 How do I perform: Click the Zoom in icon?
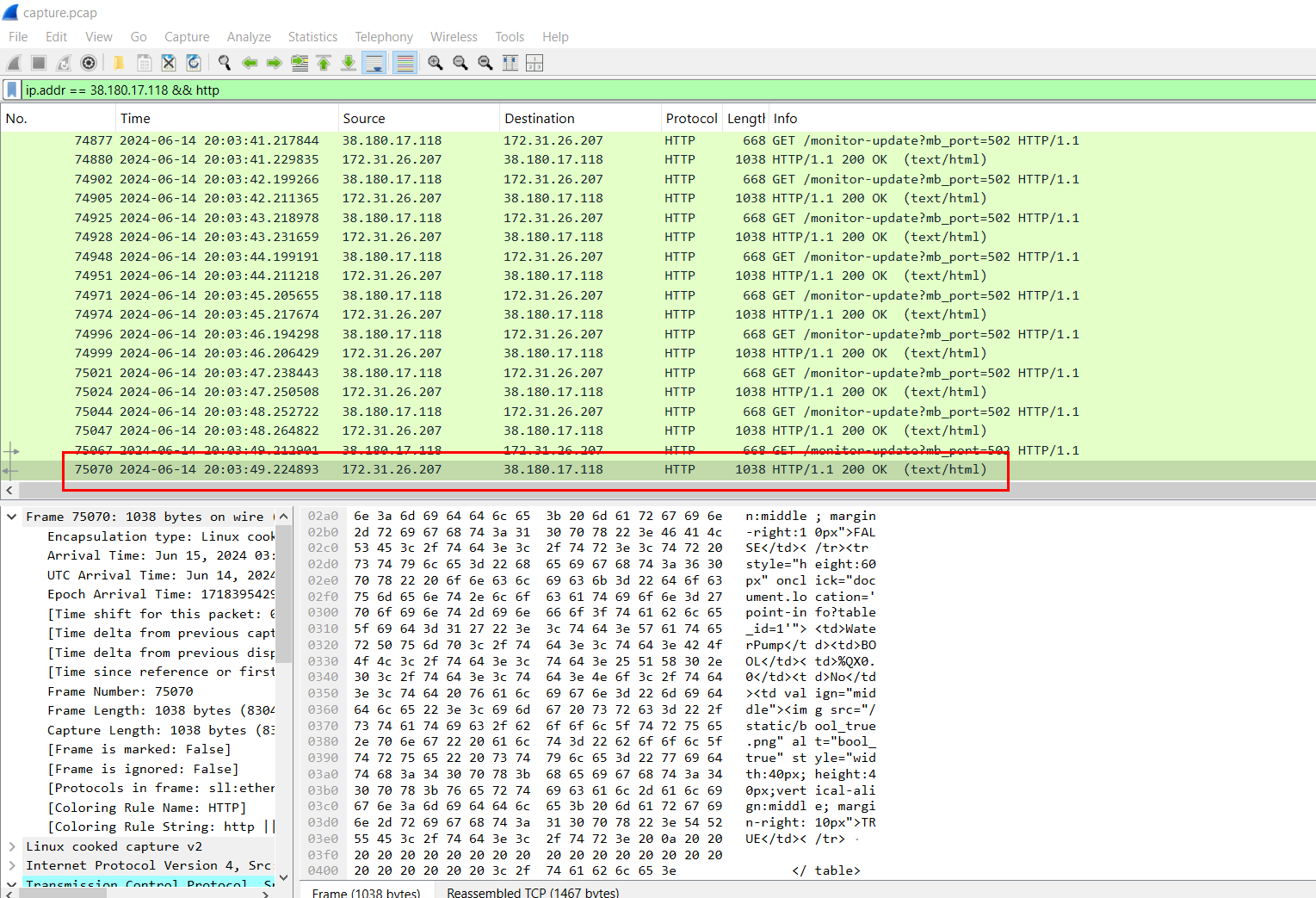tap(436, 63)
